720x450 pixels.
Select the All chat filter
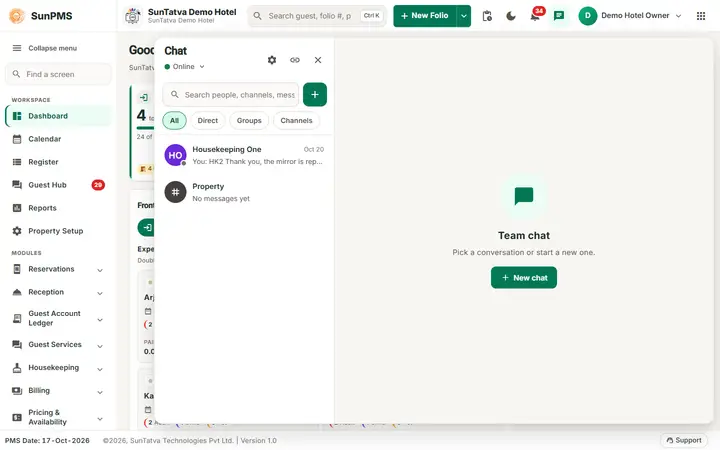pos(174,120)
